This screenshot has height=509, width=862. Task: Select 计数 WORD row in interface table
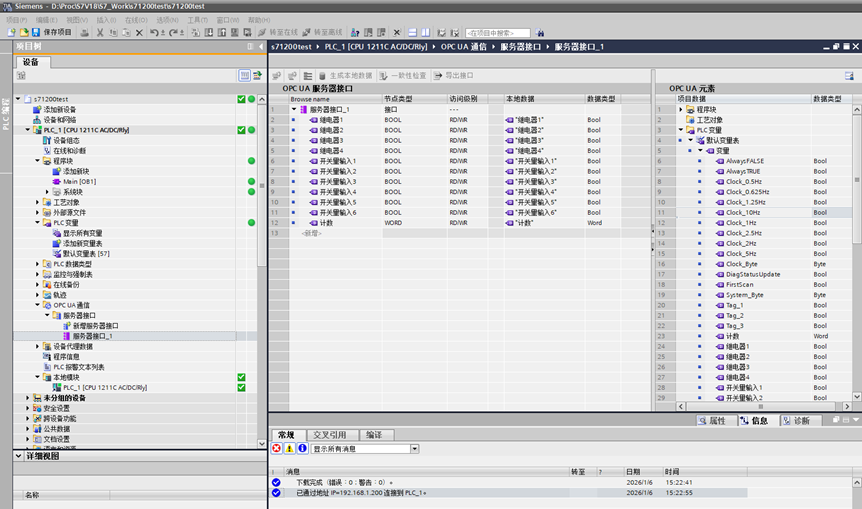(x=461, y=223)
